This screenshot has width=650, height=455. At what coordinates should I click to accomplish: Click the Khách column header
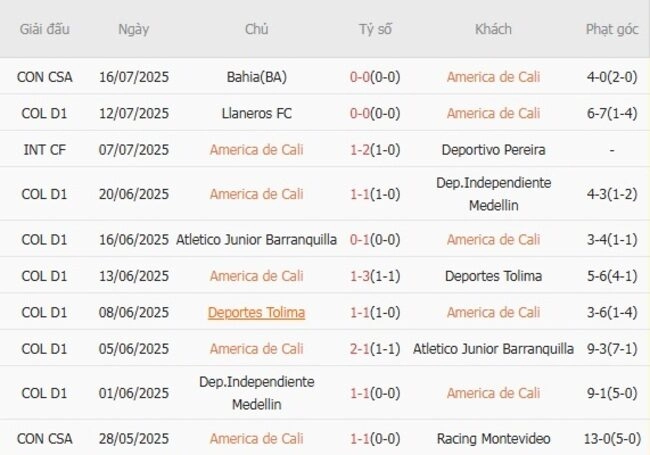pyautogui.click(x=493, y=29)
